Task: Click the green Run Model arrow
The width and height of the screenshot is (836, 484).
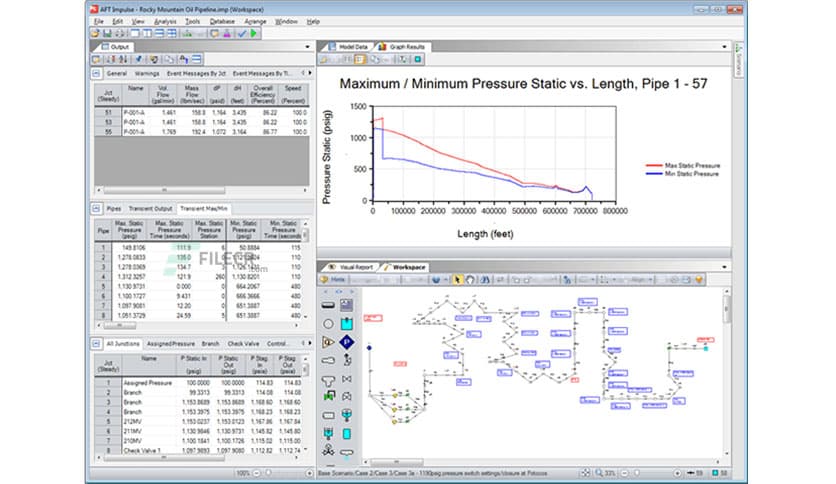Action: click(x=254, y=33)
